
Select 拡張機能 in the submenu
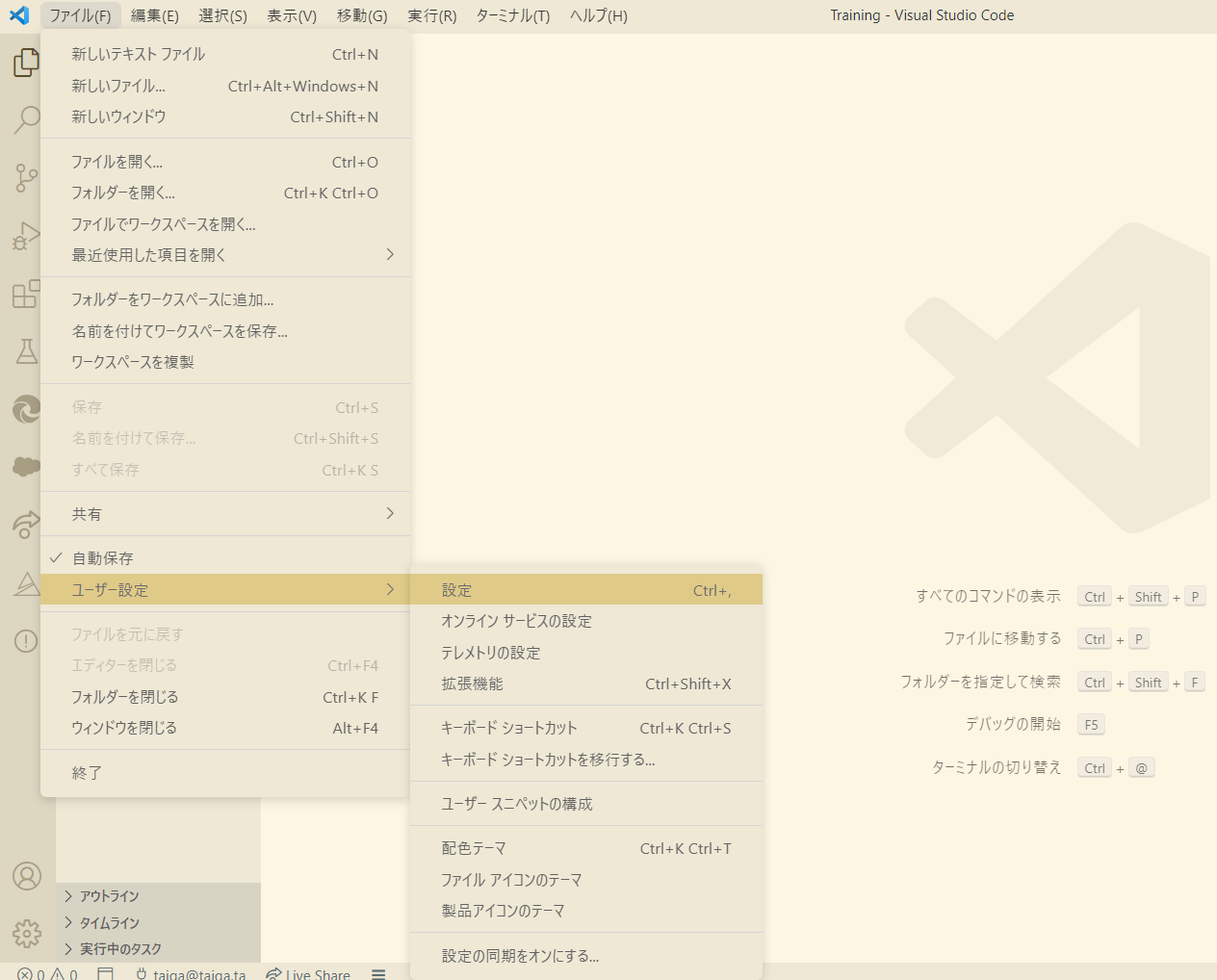coord(586,683)
